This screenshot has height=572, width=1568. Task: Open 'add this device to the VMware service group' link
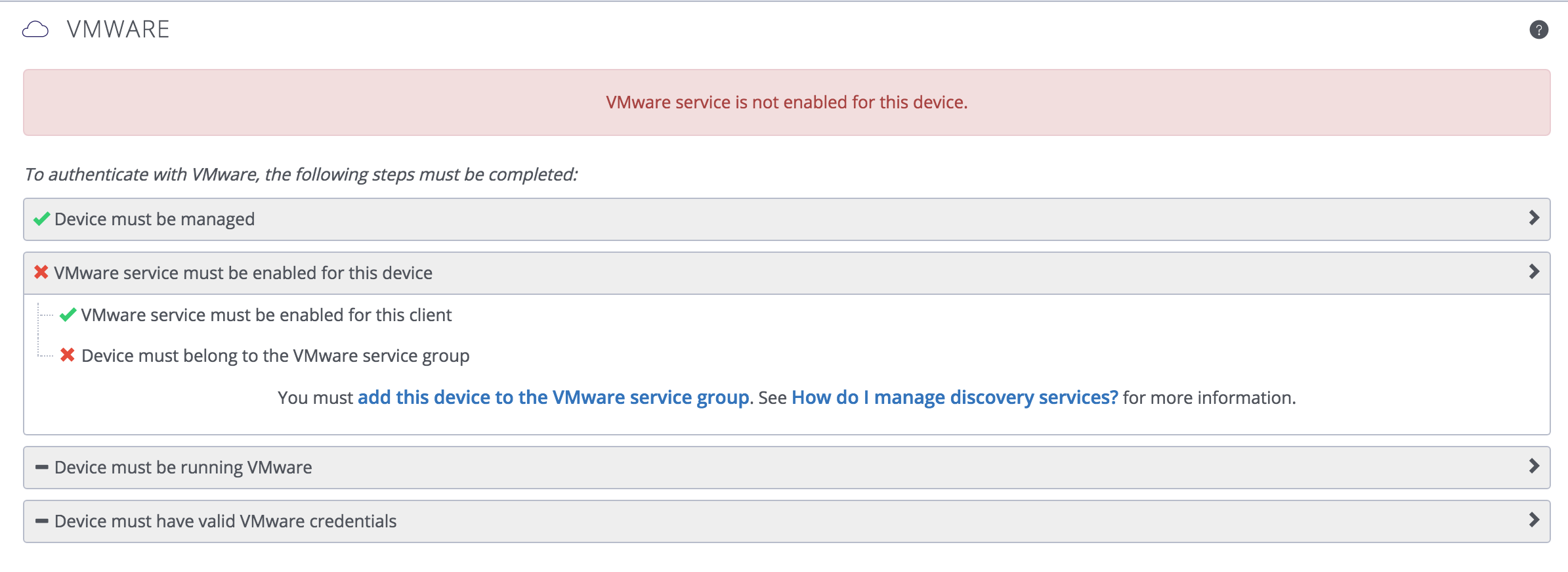click(x=553, y=397)
